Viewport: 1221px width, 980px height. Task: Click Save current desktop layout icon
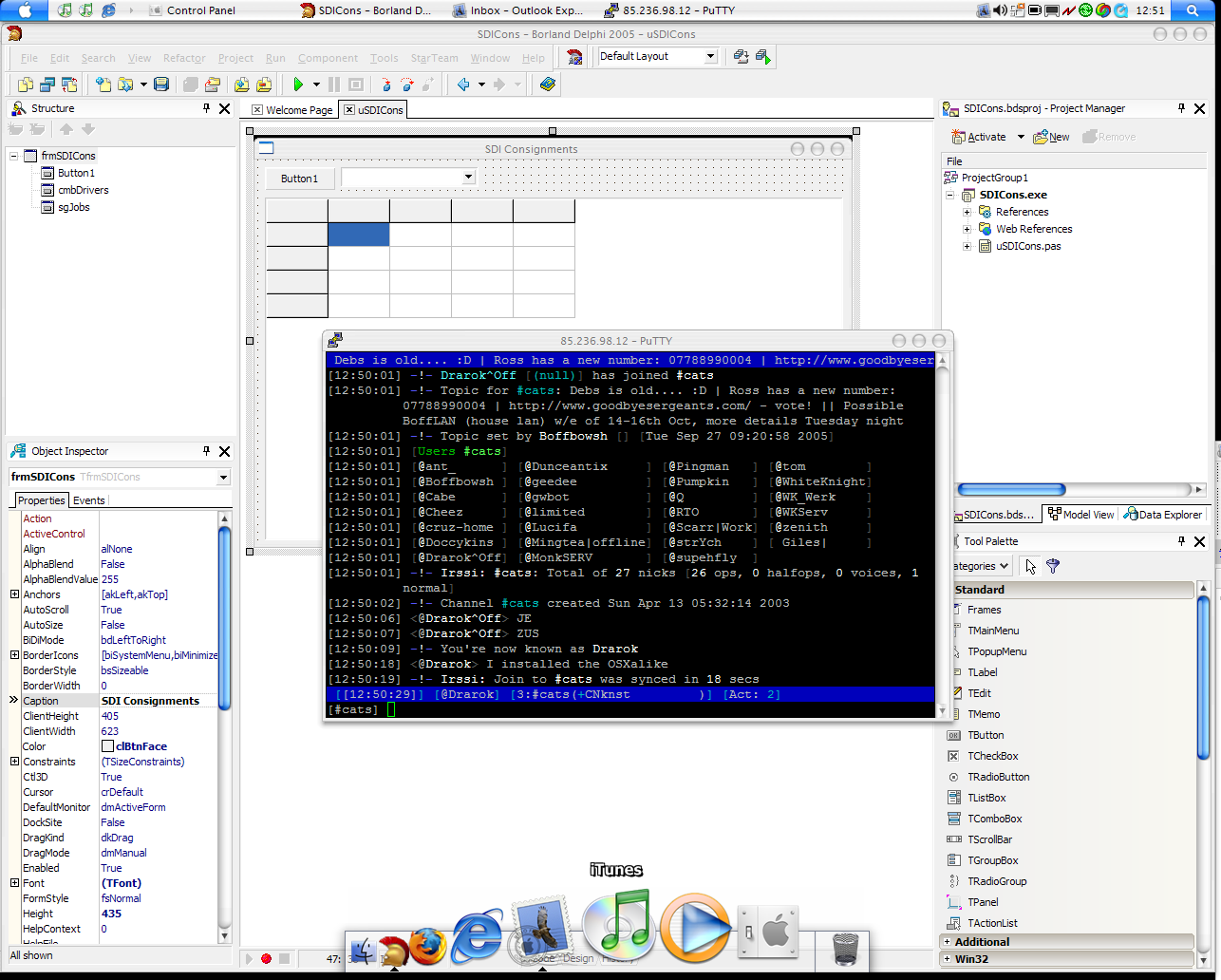coord(742,57)
